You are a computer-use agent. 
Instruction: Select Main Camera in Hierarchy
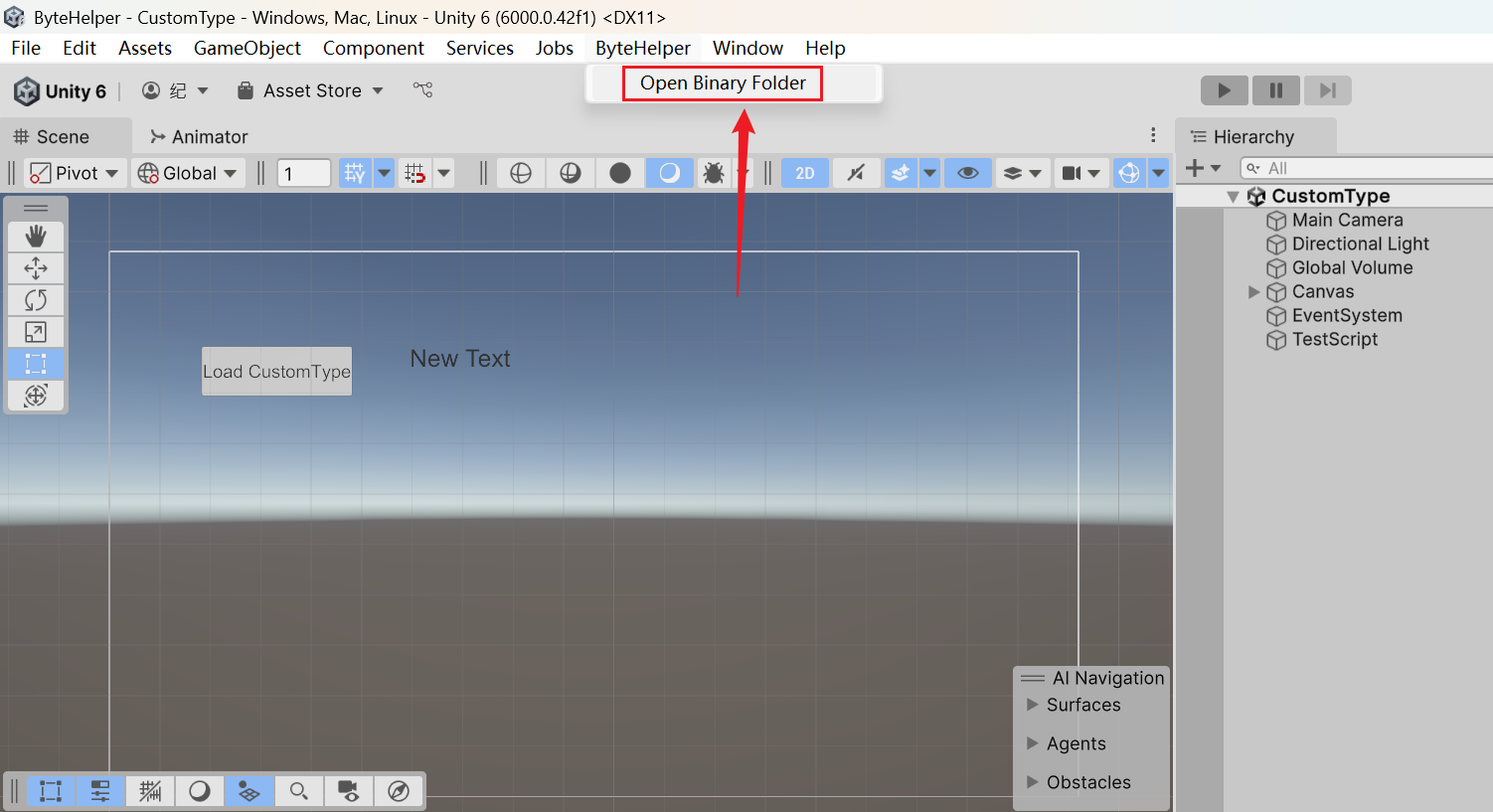[x=1347, y=221]
